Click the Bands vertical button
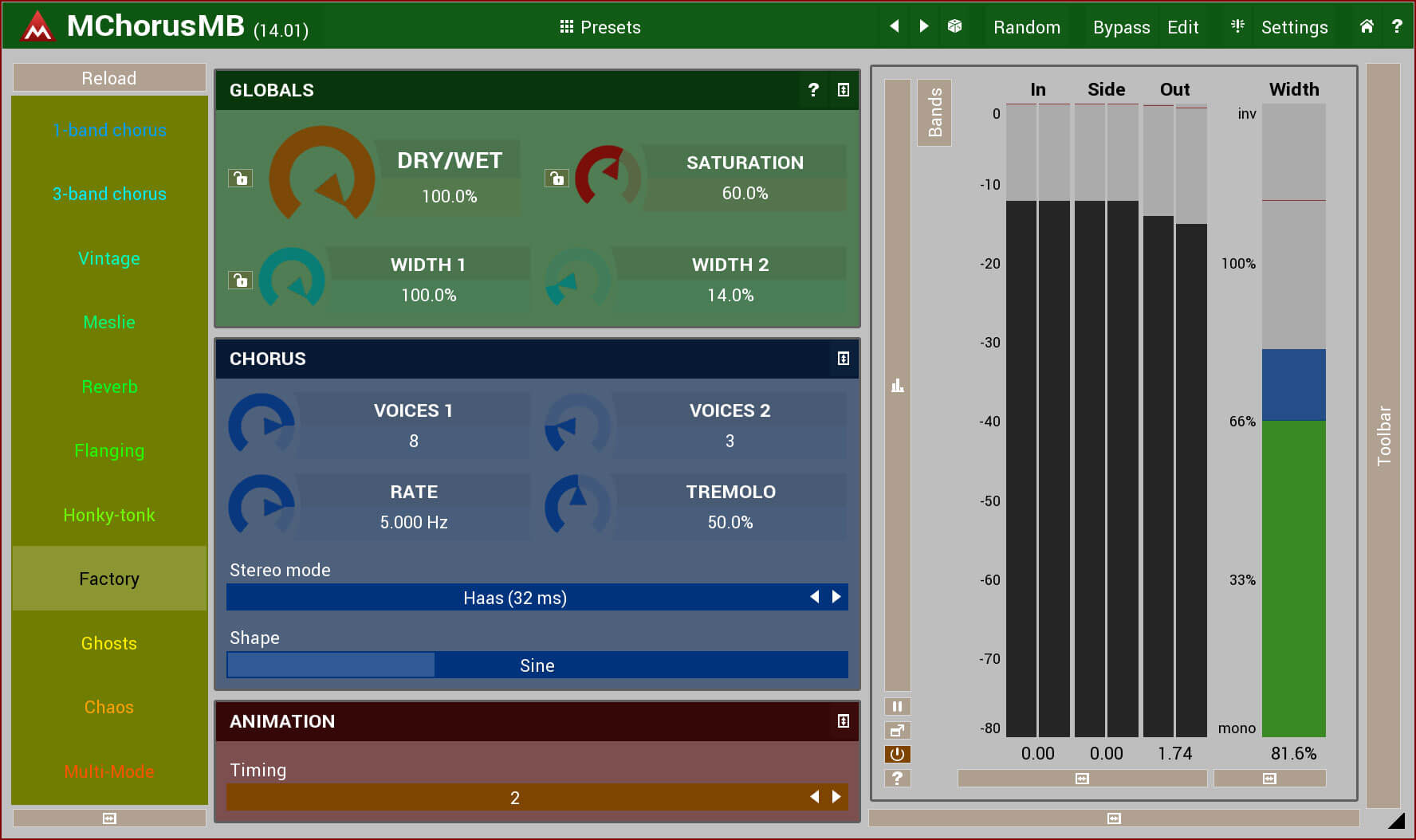 pyautogui.click(x=934, y=112)
